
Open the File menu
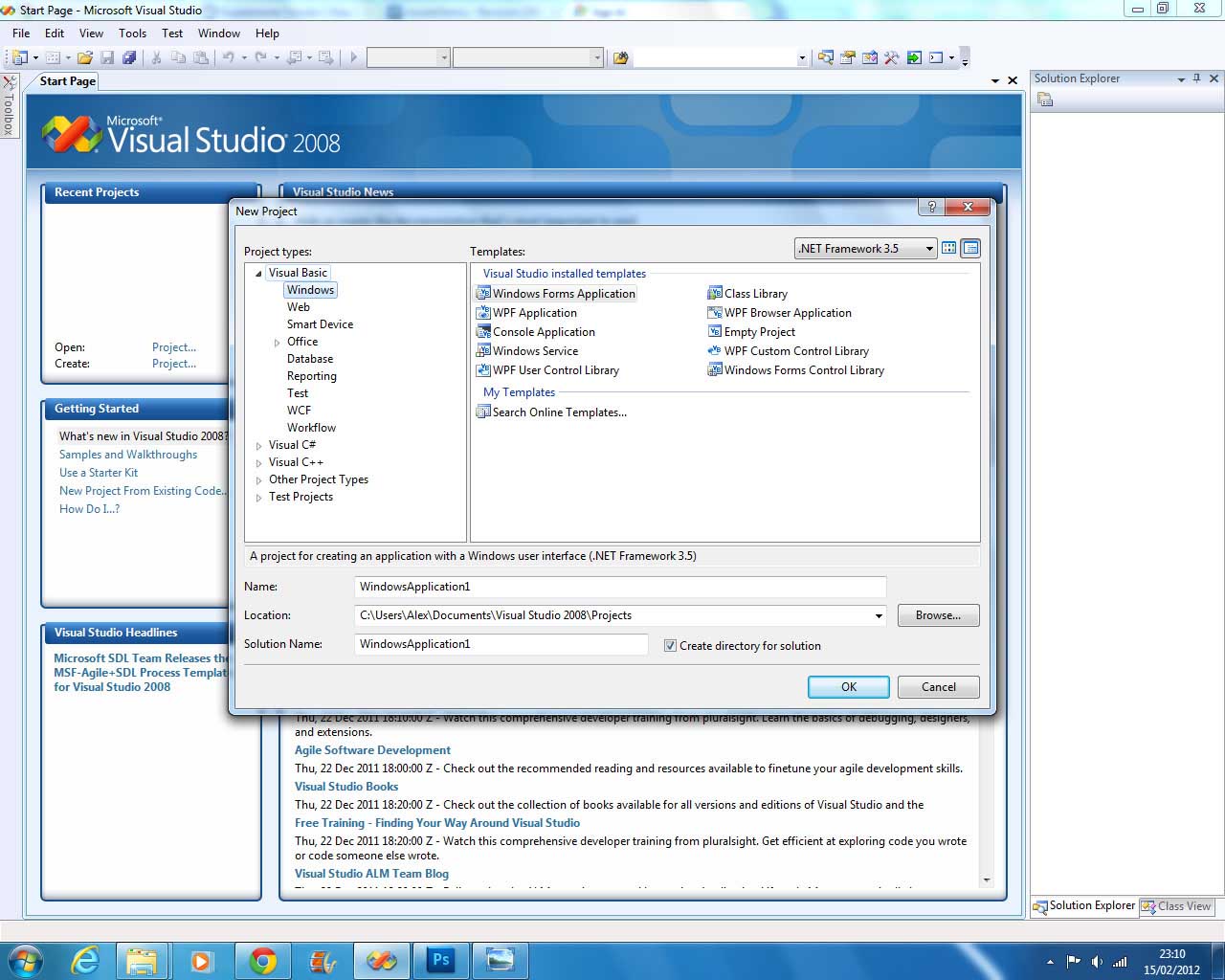(x=21, y=33)
